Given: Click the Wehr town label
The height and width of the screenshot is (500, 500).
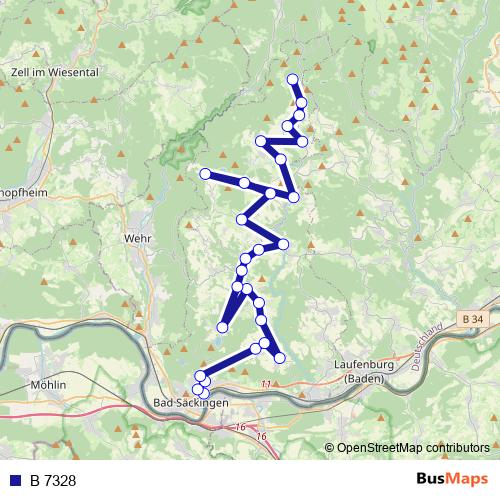Looking at the screenshot, I should pos(137,238).
